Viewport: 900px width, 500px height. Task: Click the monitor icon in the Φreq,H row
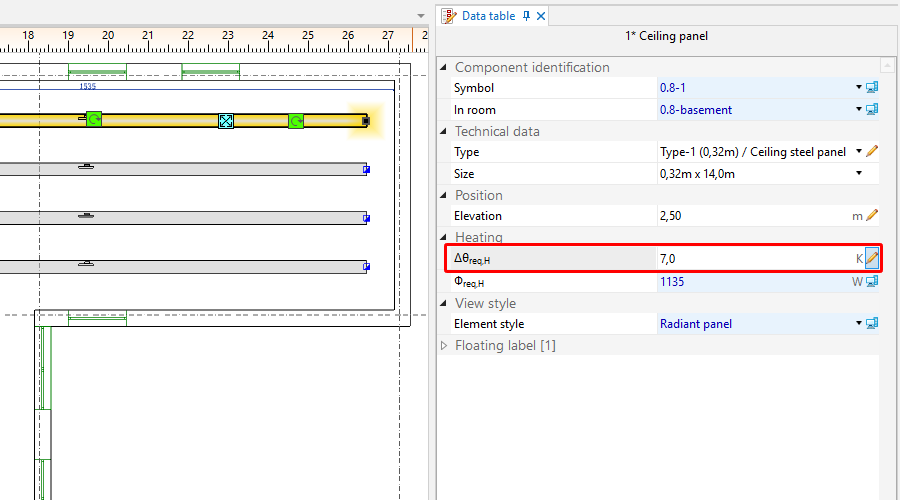[x=871, y=281]
